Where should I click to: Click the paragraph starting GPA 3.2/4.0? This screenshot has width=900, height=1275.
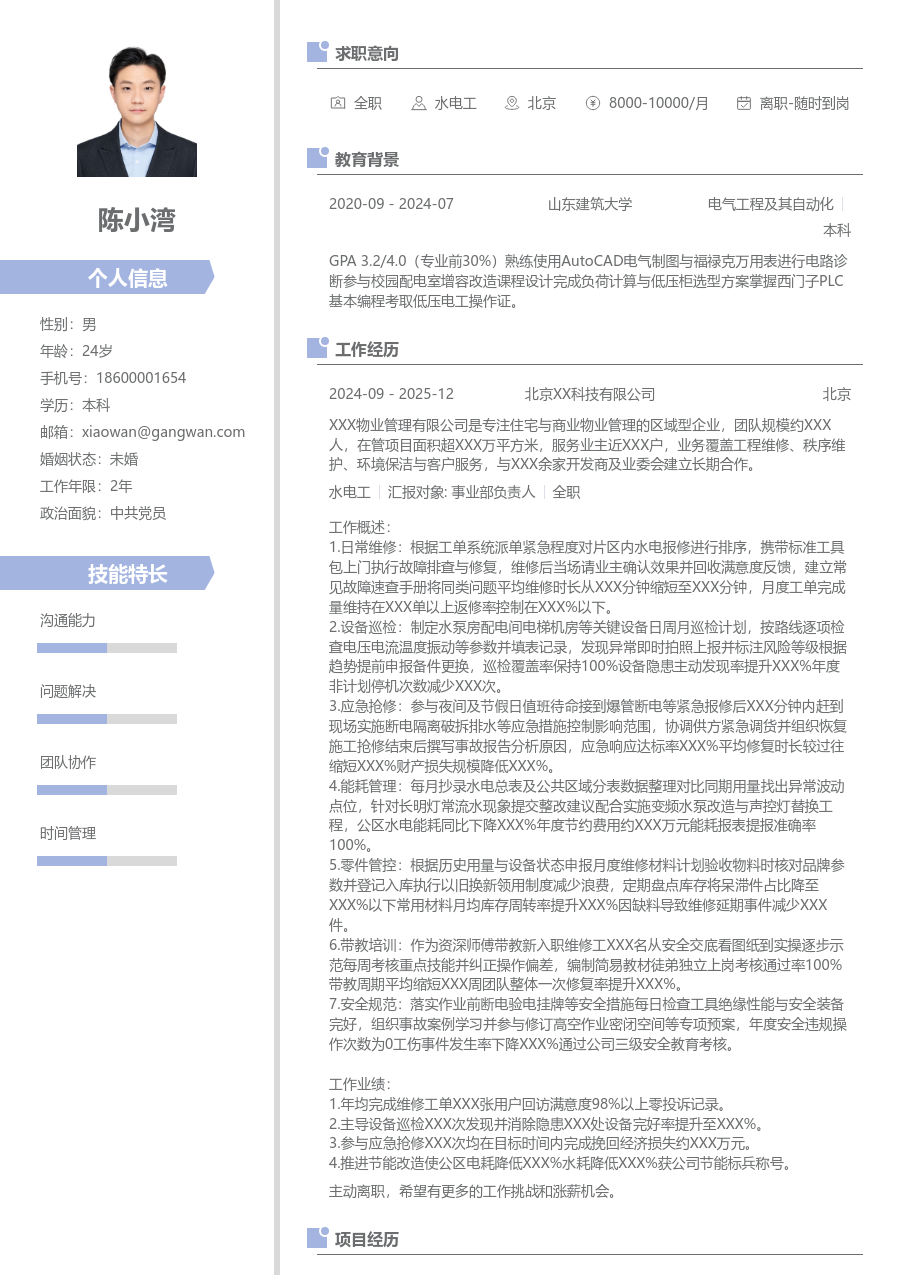point(589,281)
